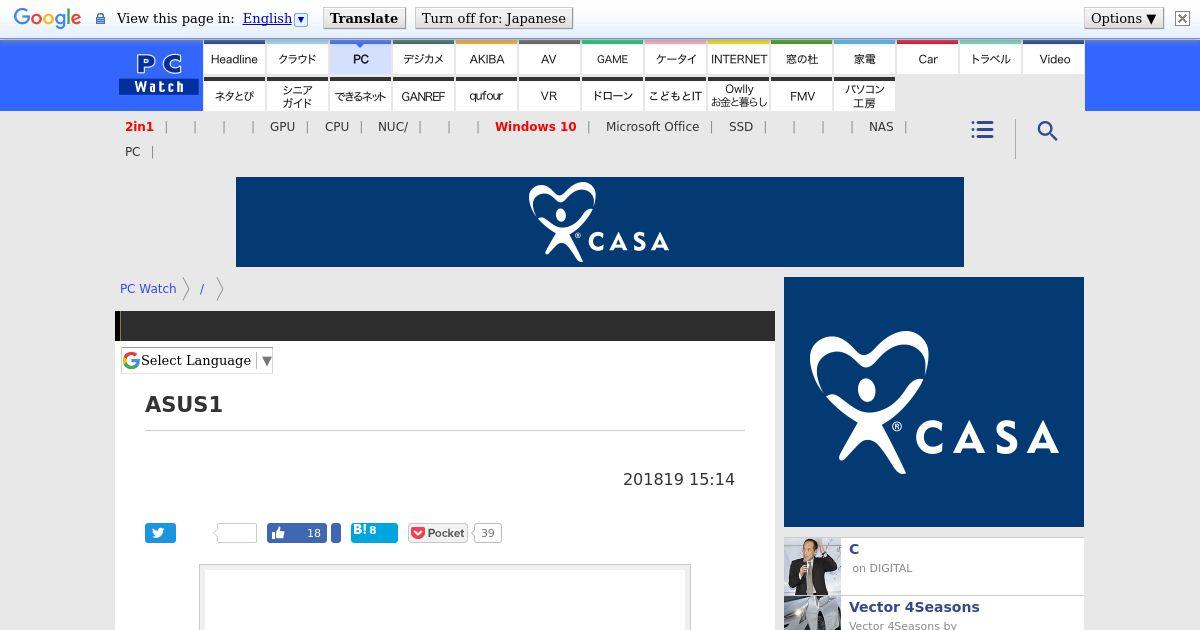Close the Google Translate bar
1200x630 pixels.
point(1182,18)
